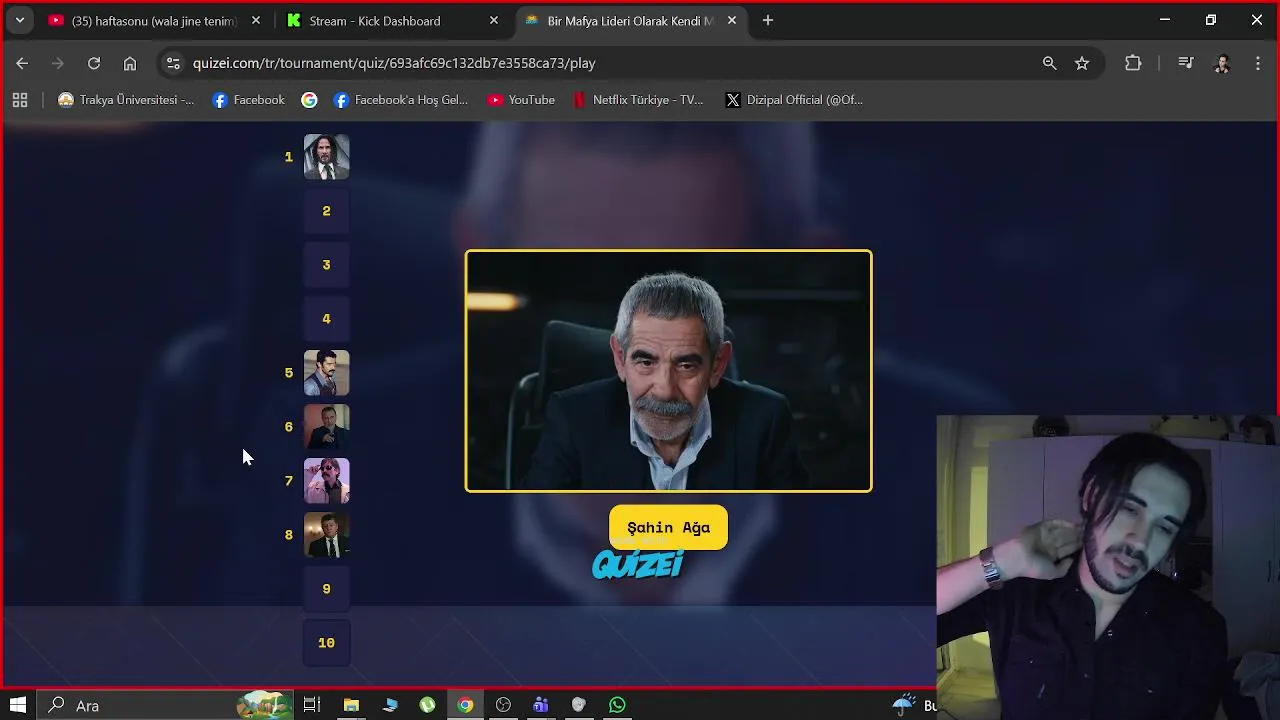
Task: Place the character in empty slot 9
Action: [x=327, y=589]
